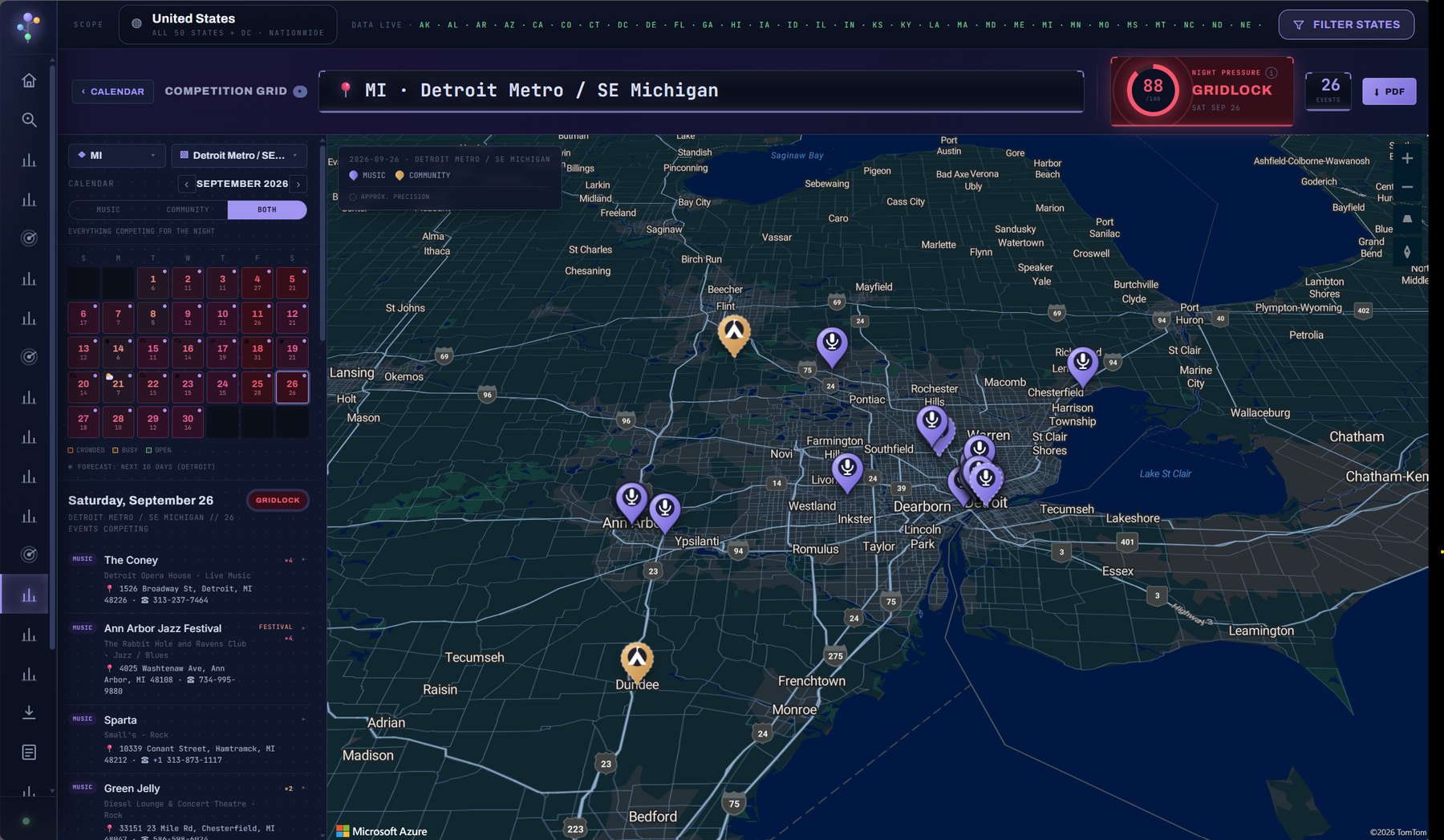Select the community marker near Flint
This screenshot has height=840, width=1444.
(x=734, y=335)
